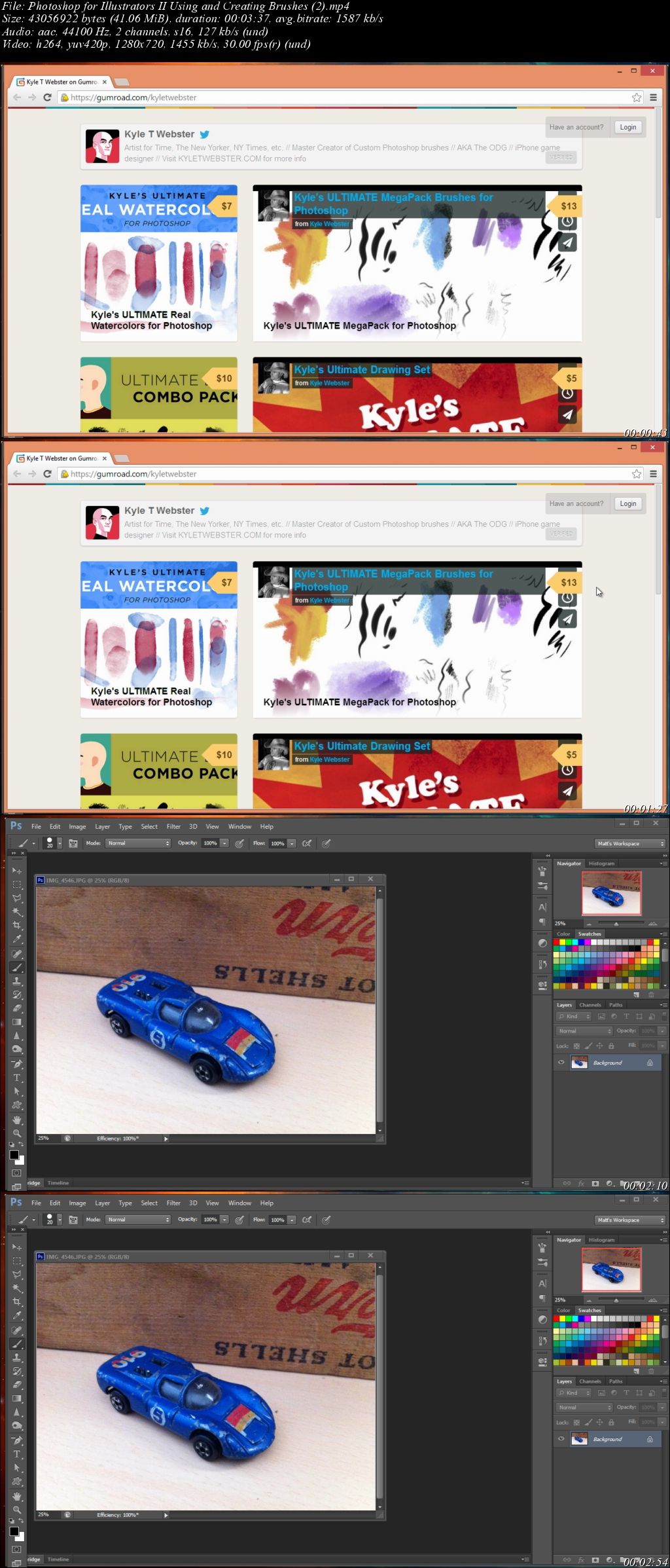In the 00:02:10 frame, select the Eyedropper tool
Viewport: 670px width, 1568px height.
click(17, 939)
